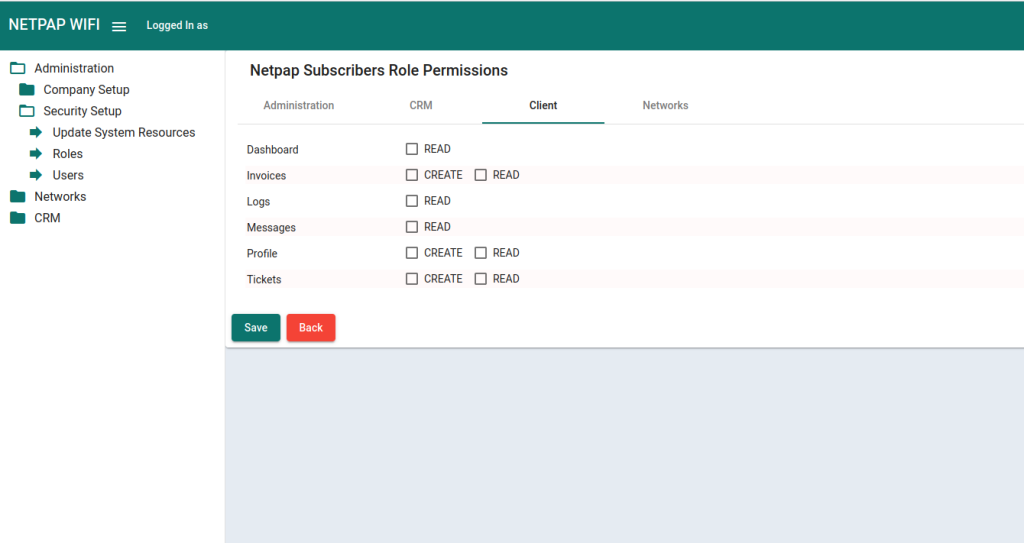1024x543 pixels.
Task: Click the Netpap Subscribers Role Permissions heading
Action: [x=379, y=71]
